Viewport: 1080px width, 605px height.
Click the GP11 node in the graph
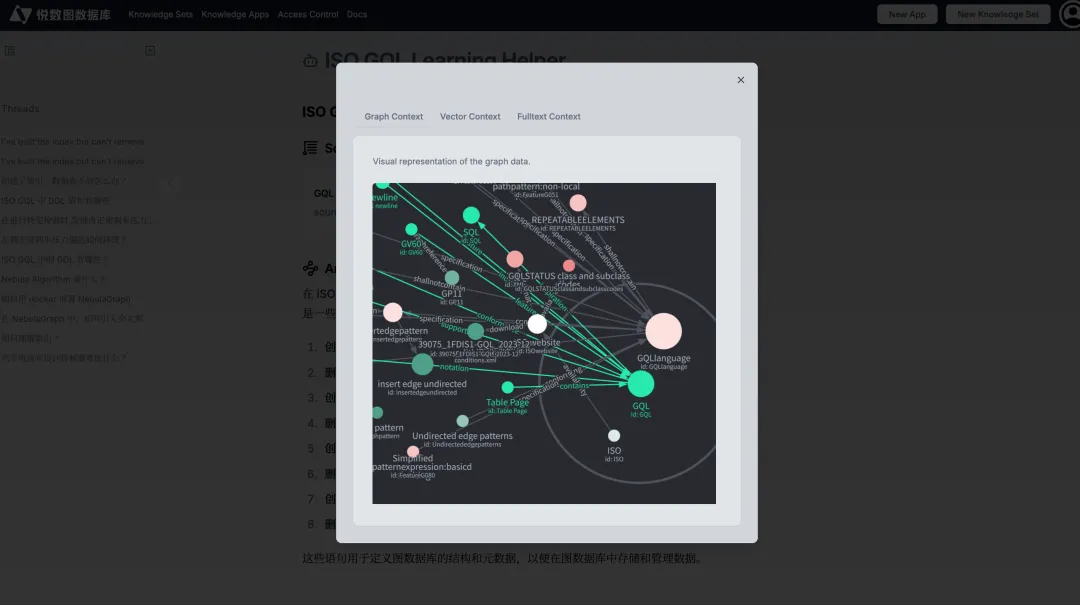[452, 277]
